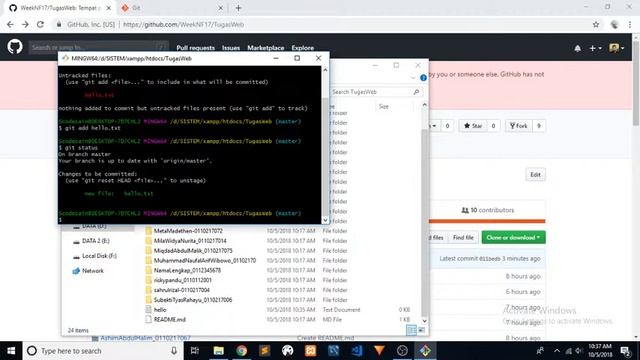
Task: Open Visual Studio Code from the taskbar
Action: pyautogui.click(x=356, y=351)
